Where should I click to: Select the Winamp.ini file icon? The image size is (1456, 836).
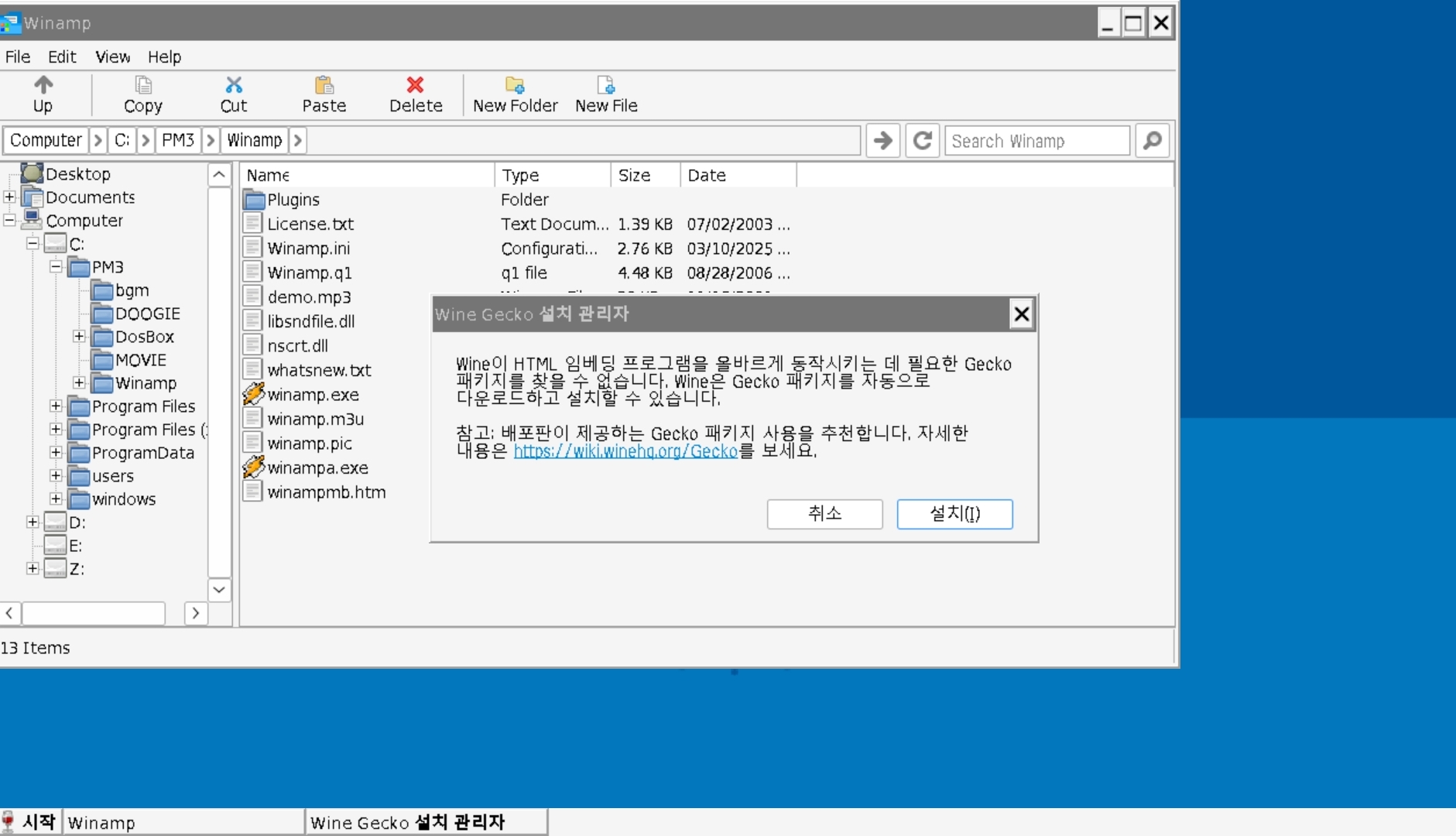point(252,248)
